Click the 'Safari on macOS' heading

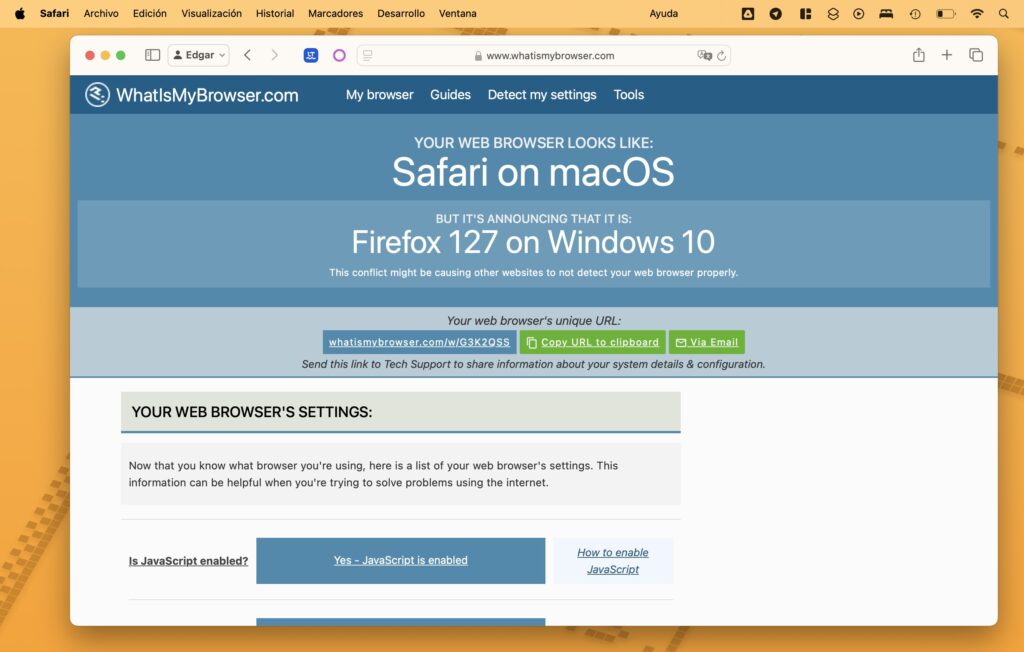click(533, 172)
